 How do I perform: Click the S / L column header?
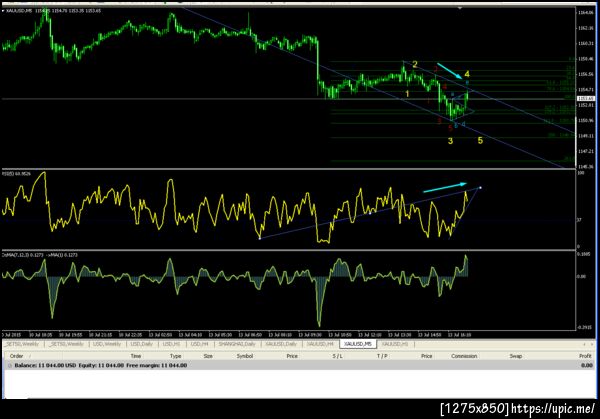(x=338, y=356)
